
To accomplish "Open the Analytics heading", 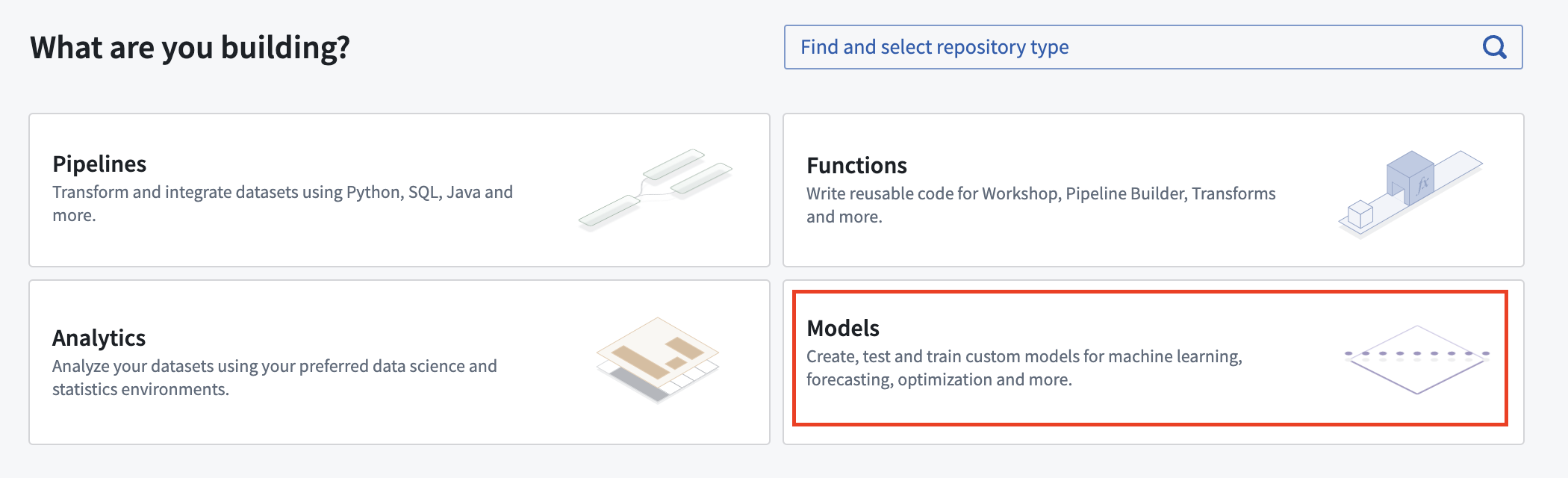I will (x=99, y=338).
